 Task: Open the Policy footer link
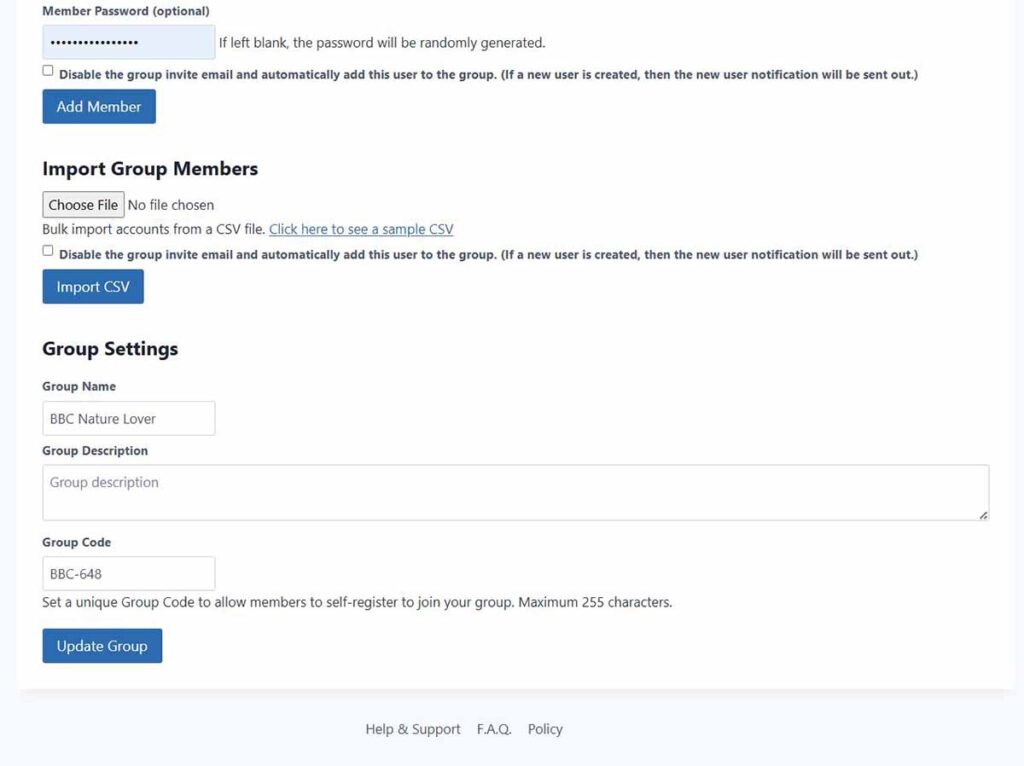pos(545,729)
